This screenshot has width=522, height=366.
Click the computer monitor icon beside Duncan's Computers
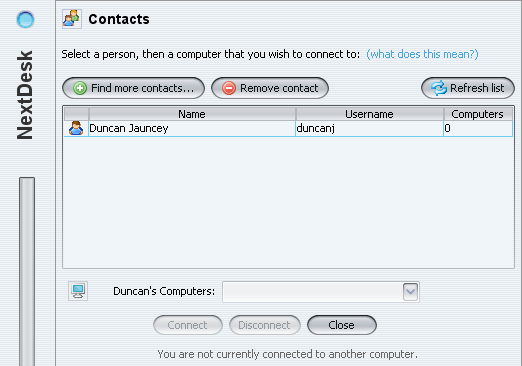(x=78, y=291)
